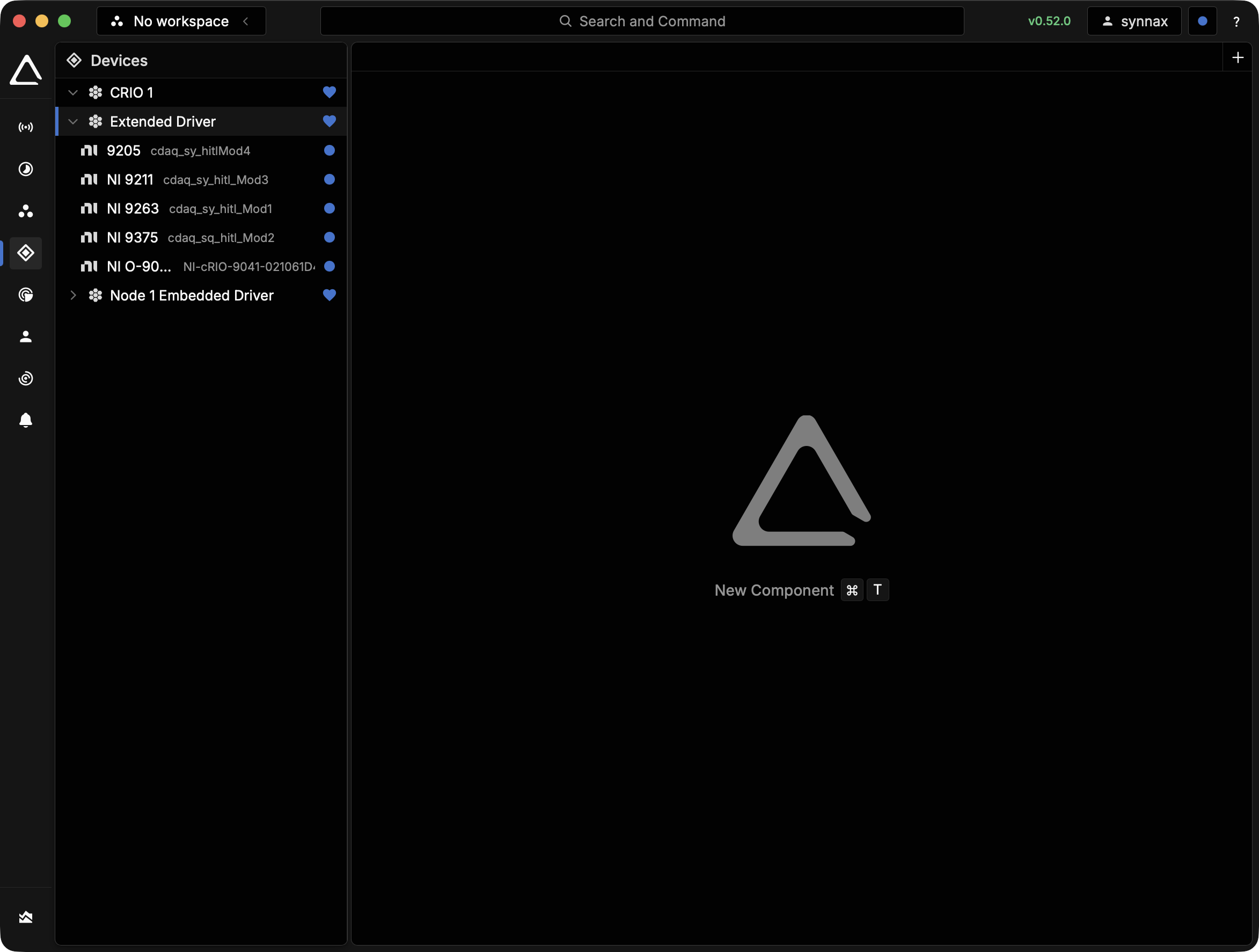
Task: Select the Tasks sidebar icon
Action: pos(26,294)
